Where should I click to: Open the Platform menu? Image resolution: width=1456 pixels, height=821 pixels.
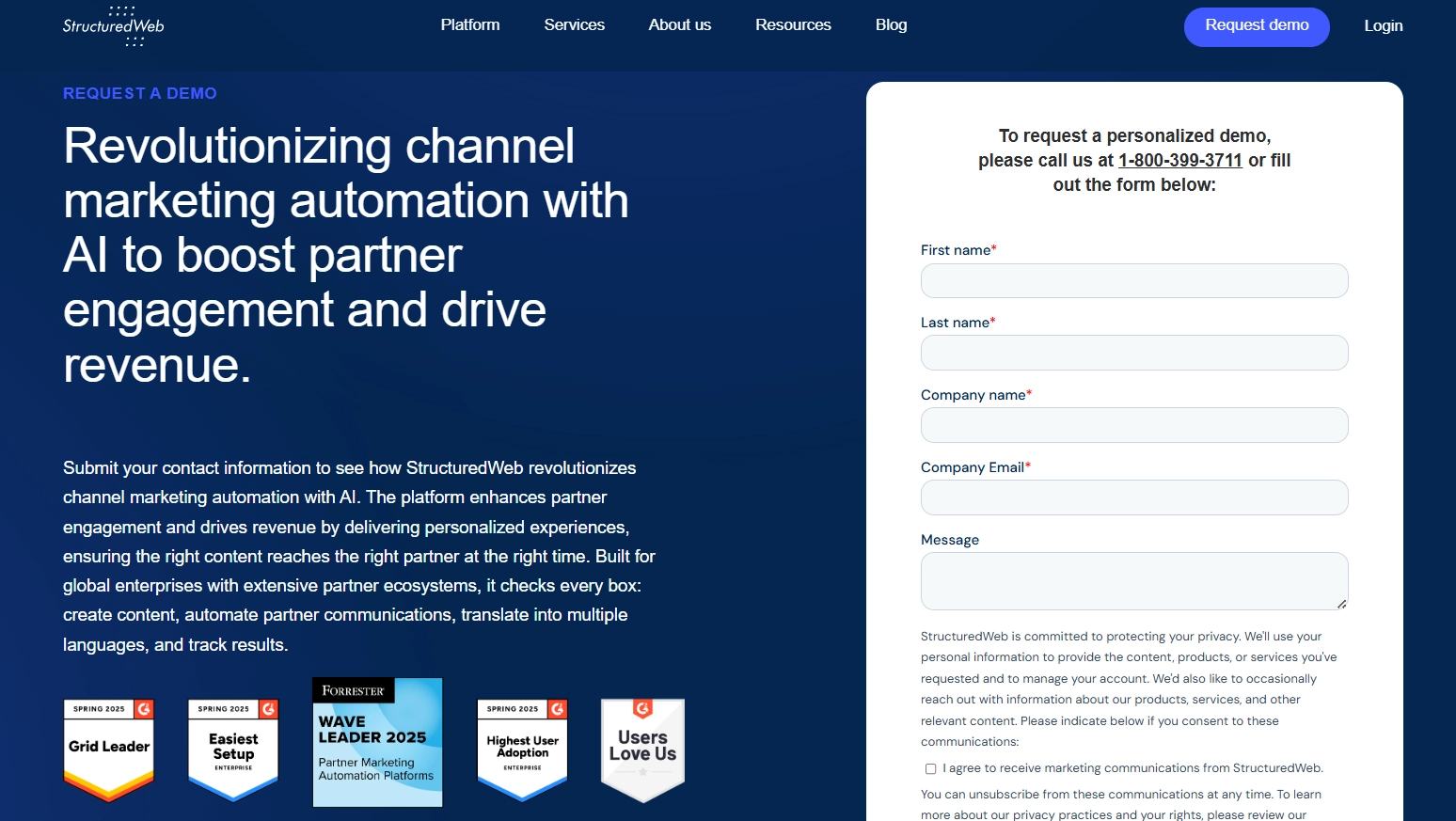tap(470, 25)
